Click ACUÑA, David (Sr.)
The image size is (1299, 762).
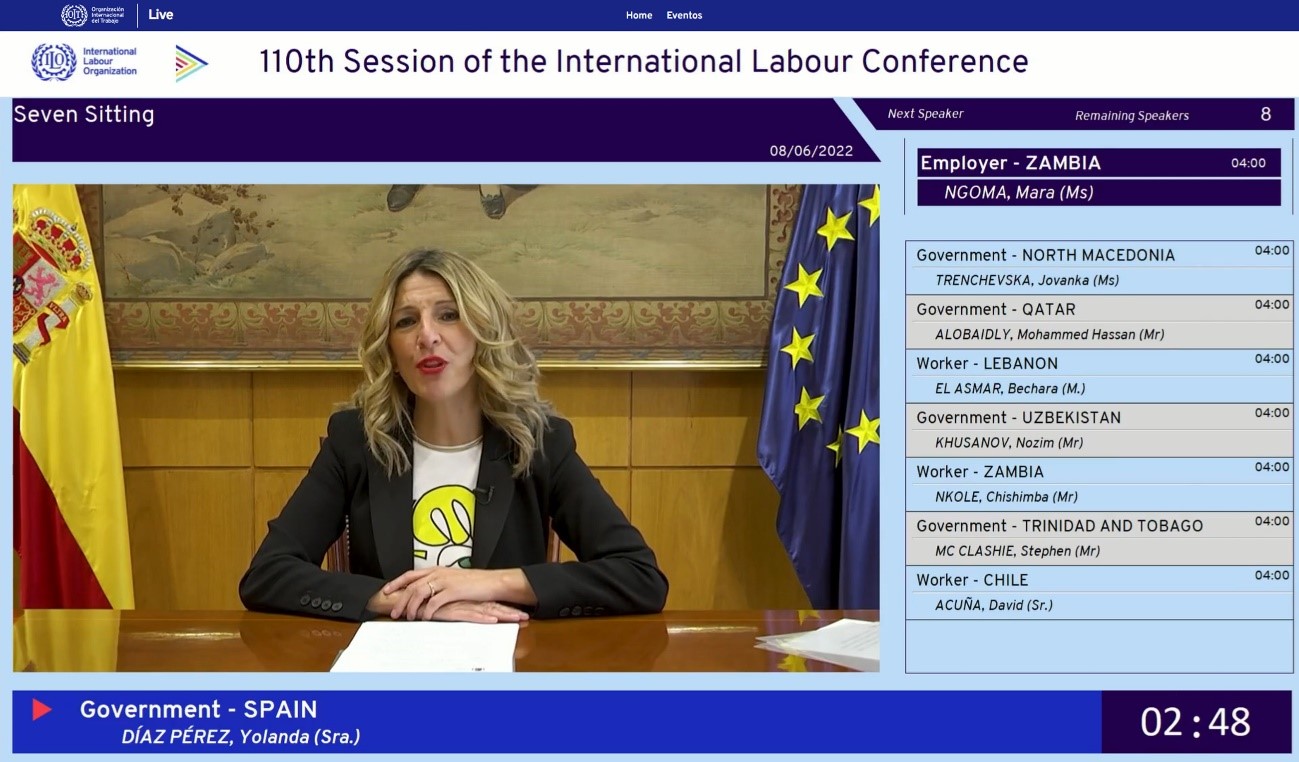[x=994, y=605]
